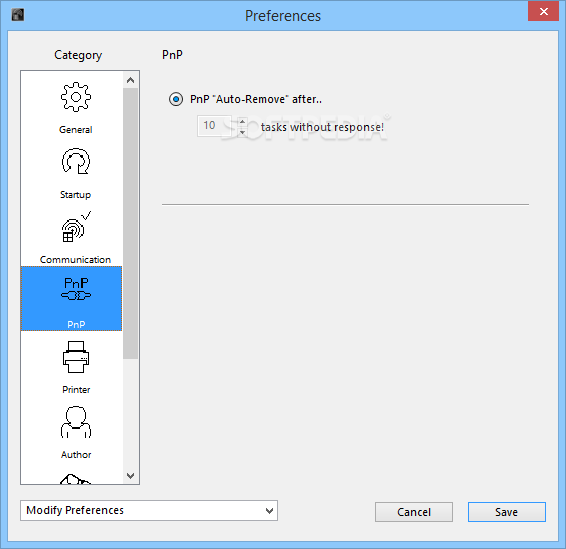Click the "Author" label text
This screenshot has height=549, width=566.
click(76, 454)
